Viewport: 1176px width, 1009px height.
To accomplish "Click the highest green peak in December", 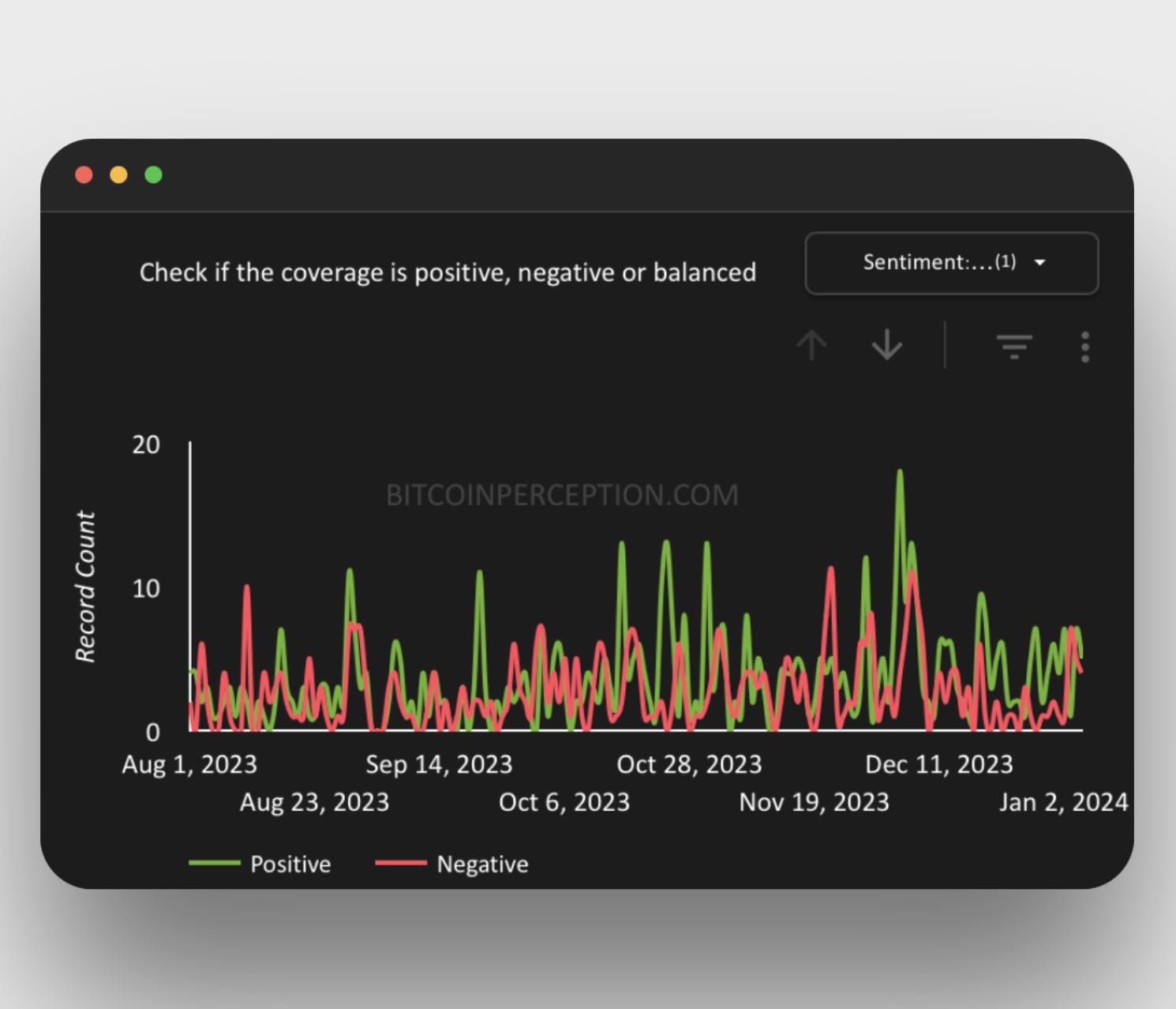I will (x=900, y=474).
